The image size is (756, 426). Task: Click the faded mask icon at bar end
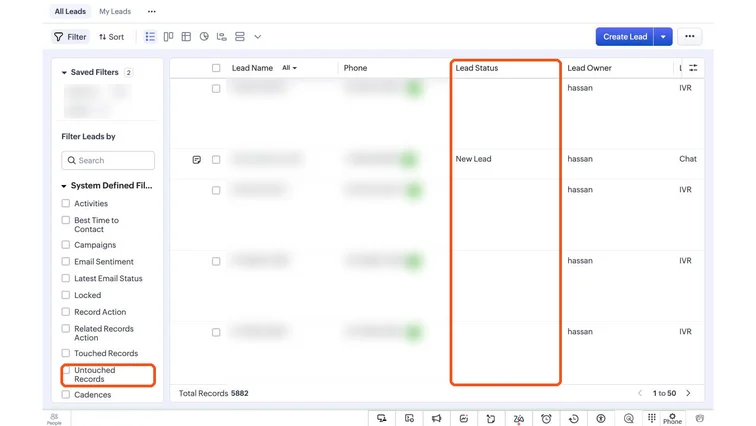click(x=700, y=418)
